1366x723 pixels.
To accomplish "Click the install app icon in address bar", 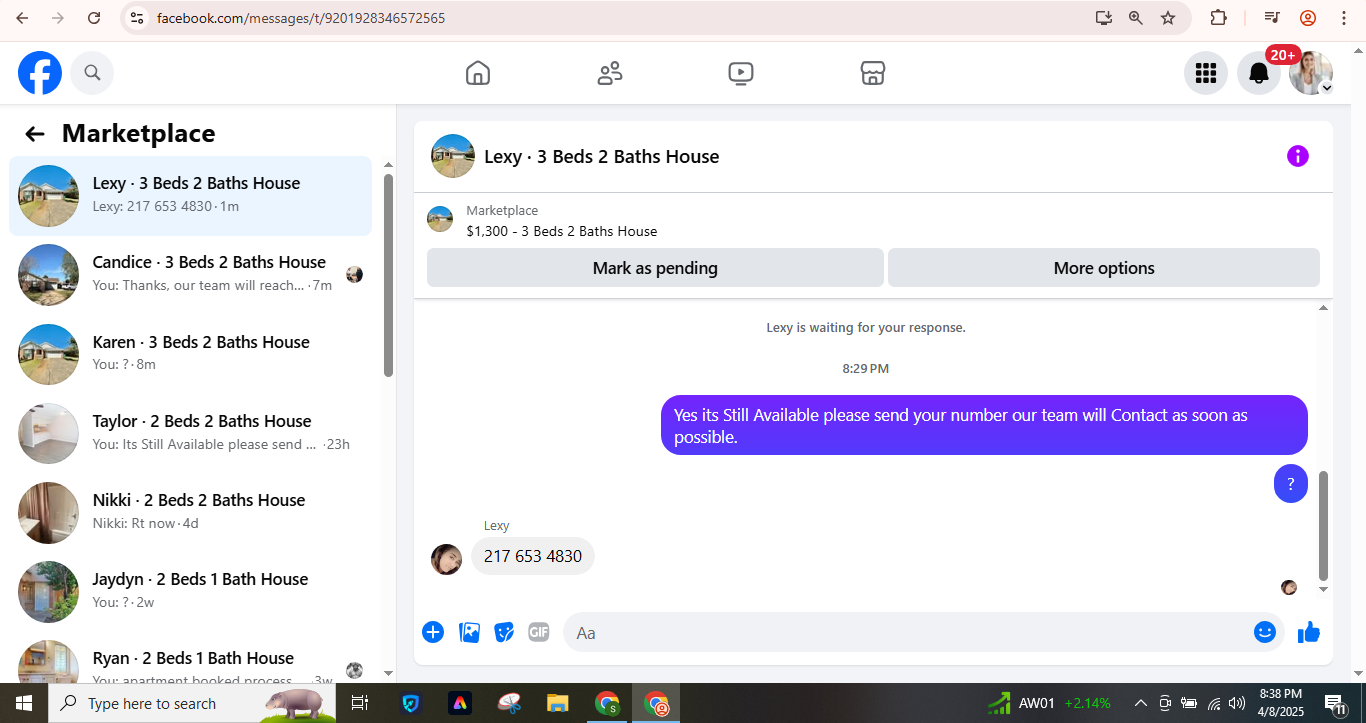I will pyautogui.click(x=1104, y=18).
